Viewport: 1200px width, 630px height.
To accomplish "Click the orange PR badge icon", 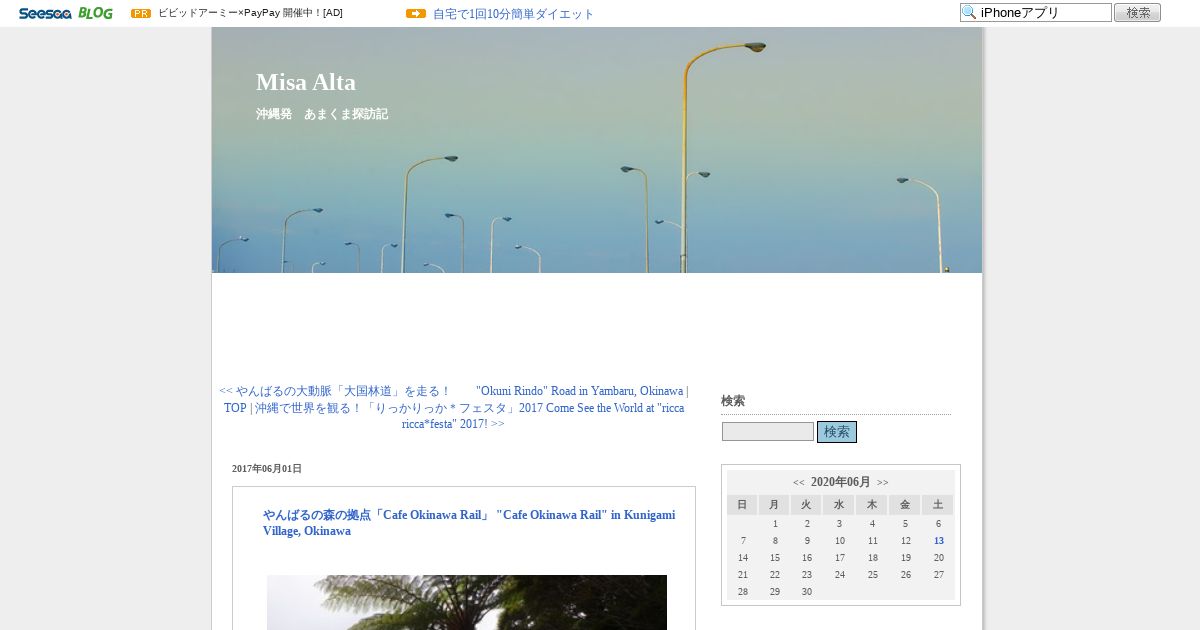I will click(141, 13).
